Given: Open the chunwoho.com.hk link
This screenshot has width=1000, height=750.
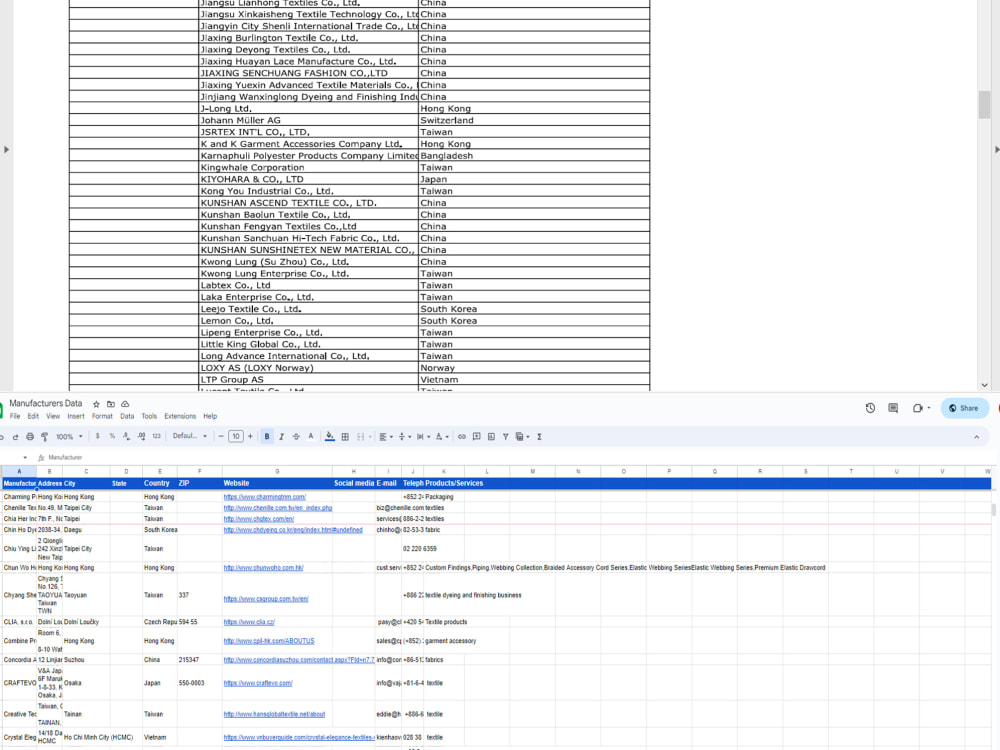Looking at the screenshot, I should (263, 568).
